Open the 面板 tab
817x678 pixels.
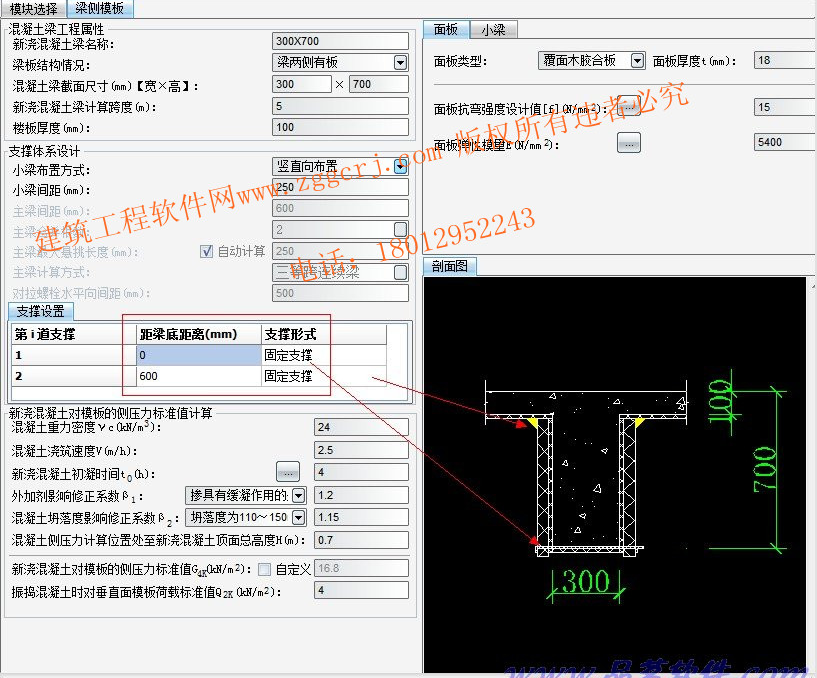coord(446,30)
